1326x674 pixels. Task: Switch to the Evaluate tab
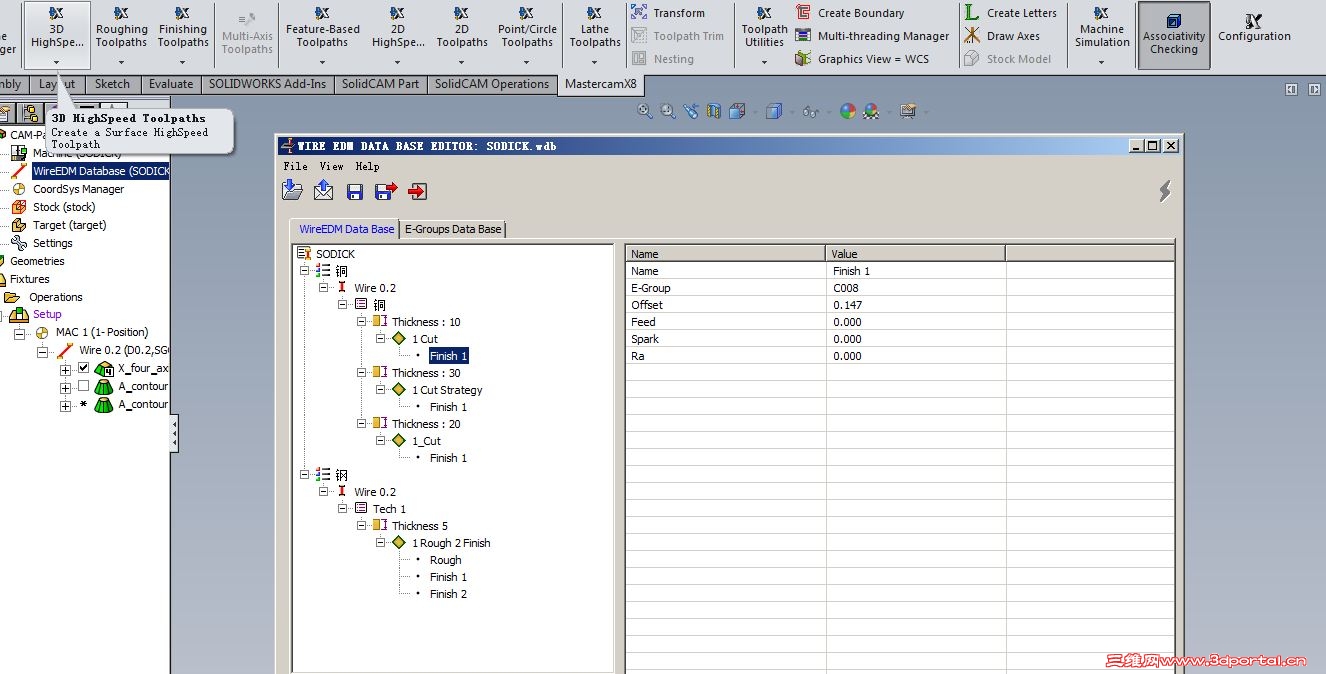point(171,84)
